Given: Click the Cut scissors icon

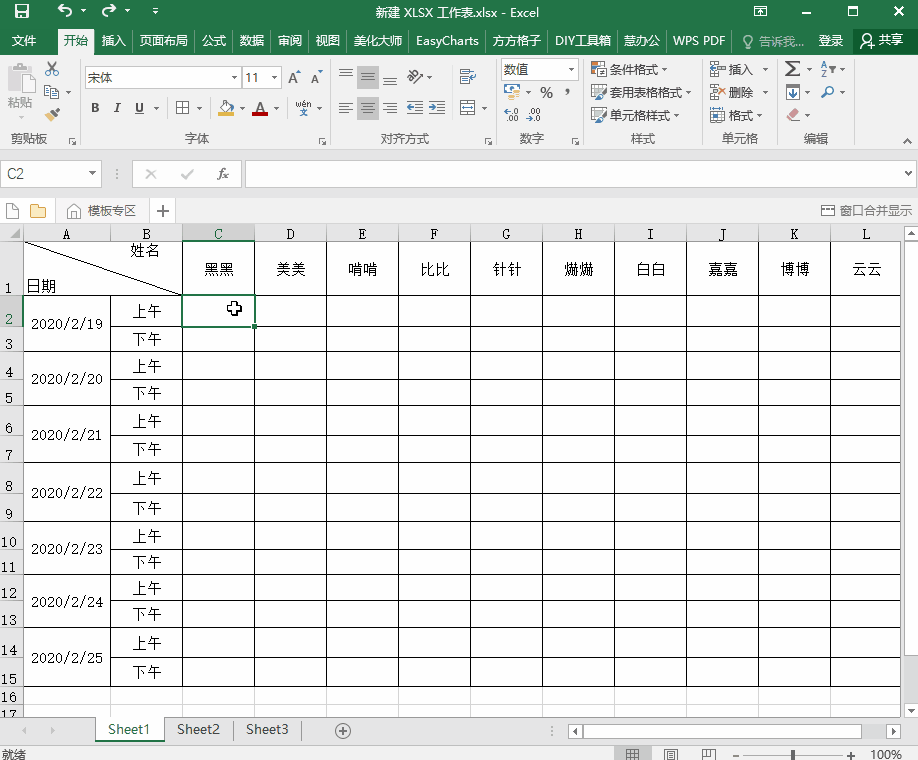Looking at the screenshot, I should [x=52, y=69].
